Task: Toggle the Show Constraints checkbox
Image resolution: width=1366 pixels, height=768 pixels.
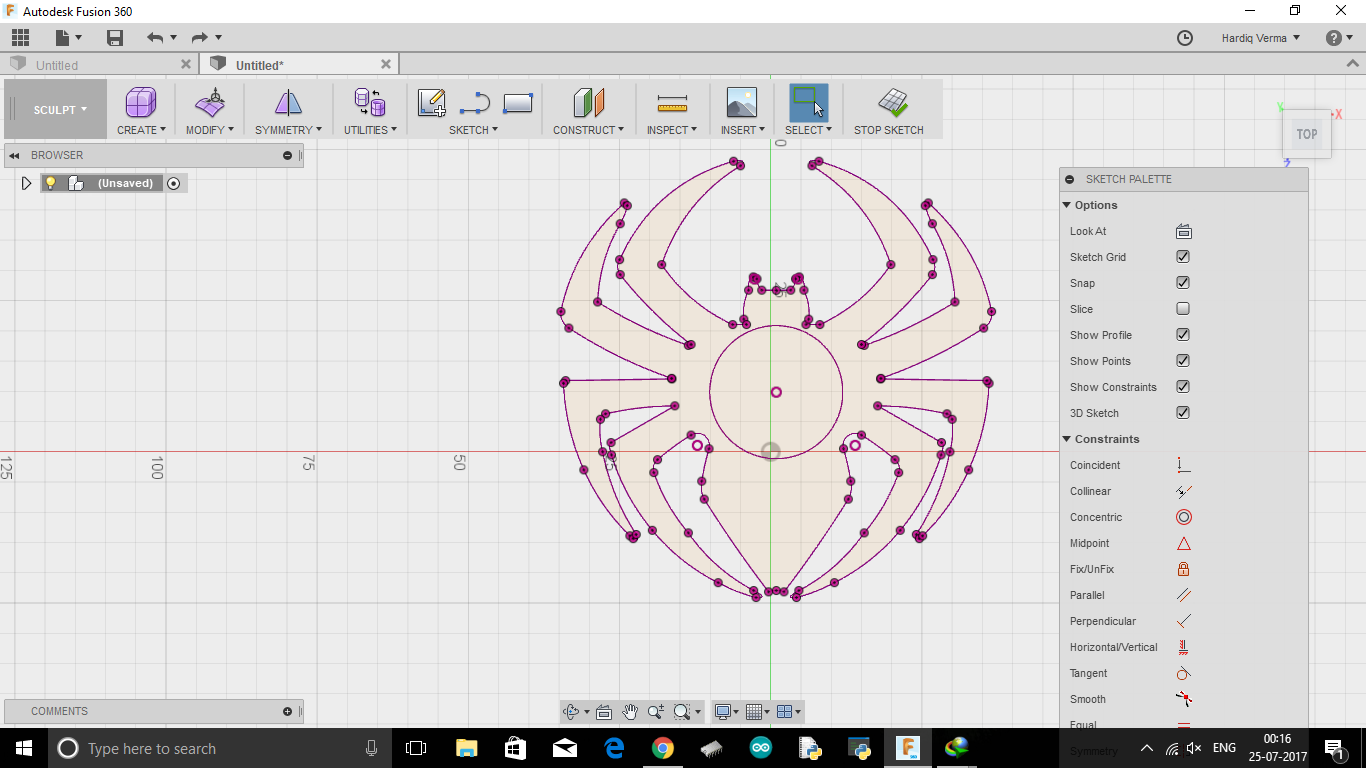Action: [x=1183, y=387]
